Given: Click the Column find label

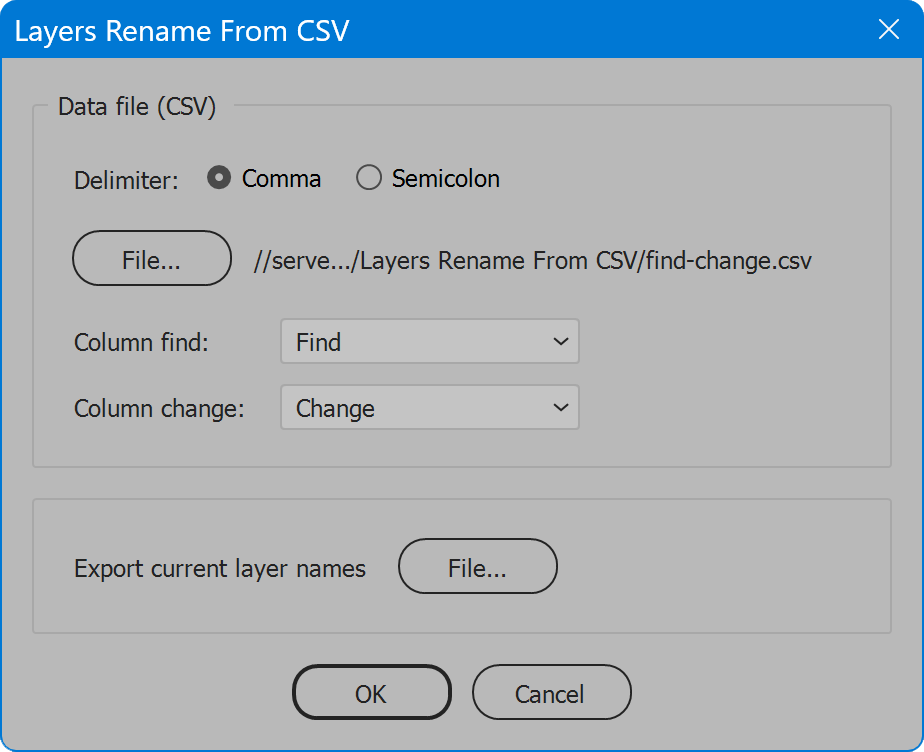Looking at the screenshot, I should tap(141, 342).
